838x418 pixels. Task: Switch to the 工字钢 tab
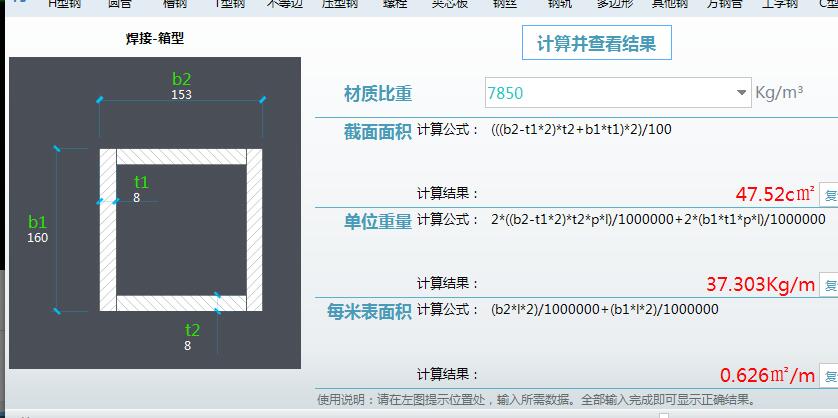pos(779,4)
